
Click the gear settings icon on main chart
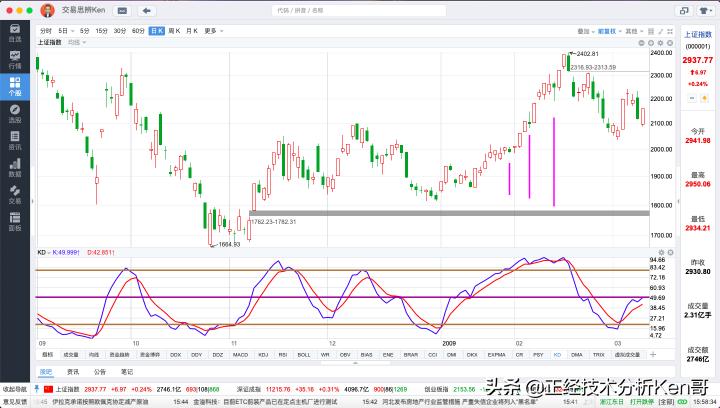coord(660,43)
